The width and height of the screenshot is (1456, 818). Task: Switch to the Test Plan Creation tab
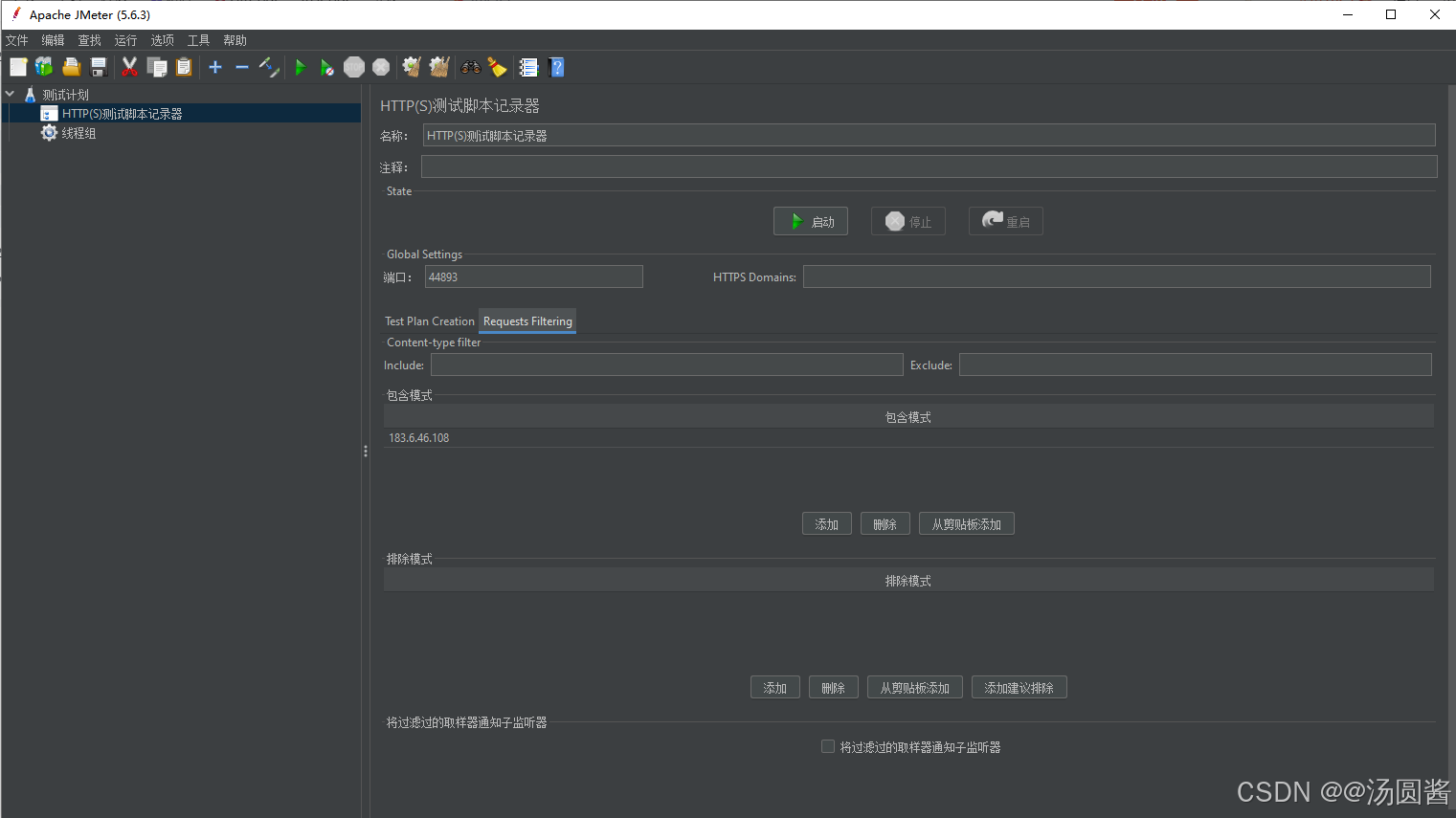click(x=429, y=321)
